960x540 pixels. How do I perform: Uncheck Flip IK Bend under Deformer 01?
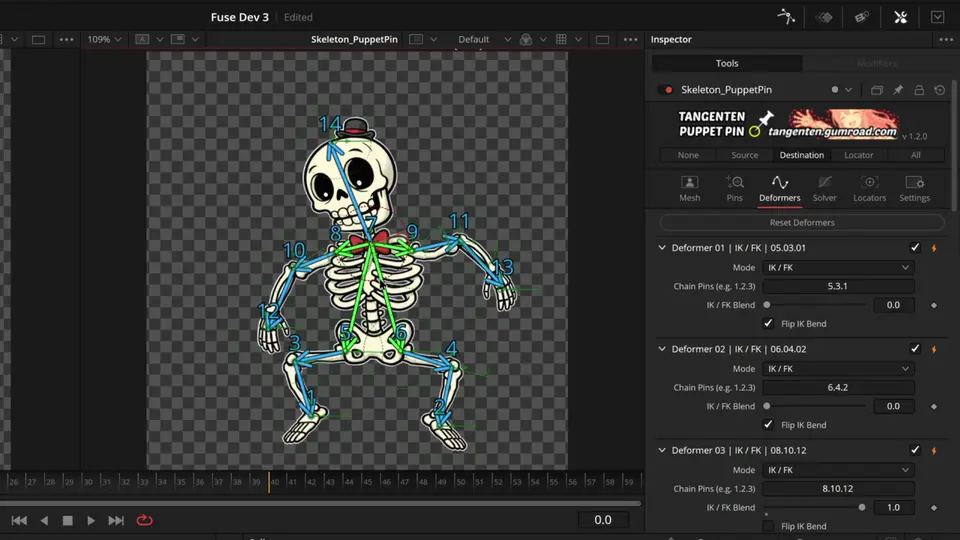pyautogui.click(x=768, y=323)
